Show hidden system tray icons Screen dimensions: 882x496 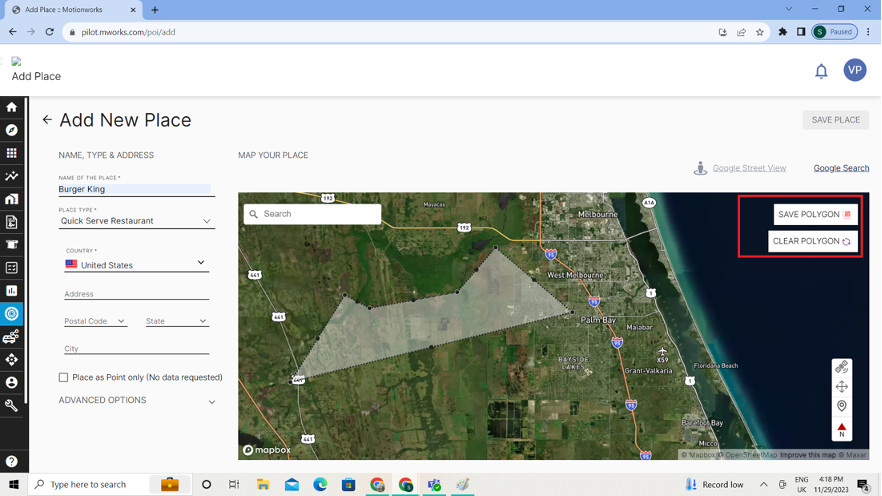coord(763,484)
